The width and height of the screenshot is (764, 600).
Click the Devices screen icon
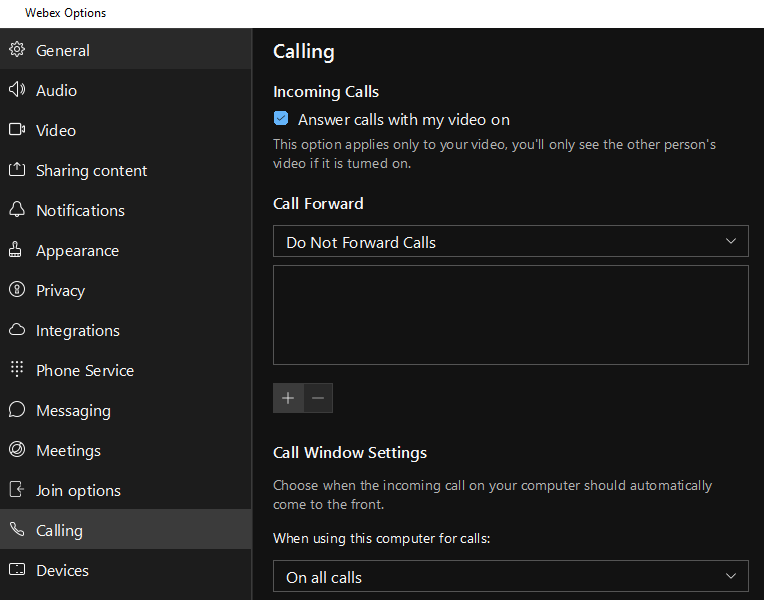pyautogui.click(x=17, y=569)
